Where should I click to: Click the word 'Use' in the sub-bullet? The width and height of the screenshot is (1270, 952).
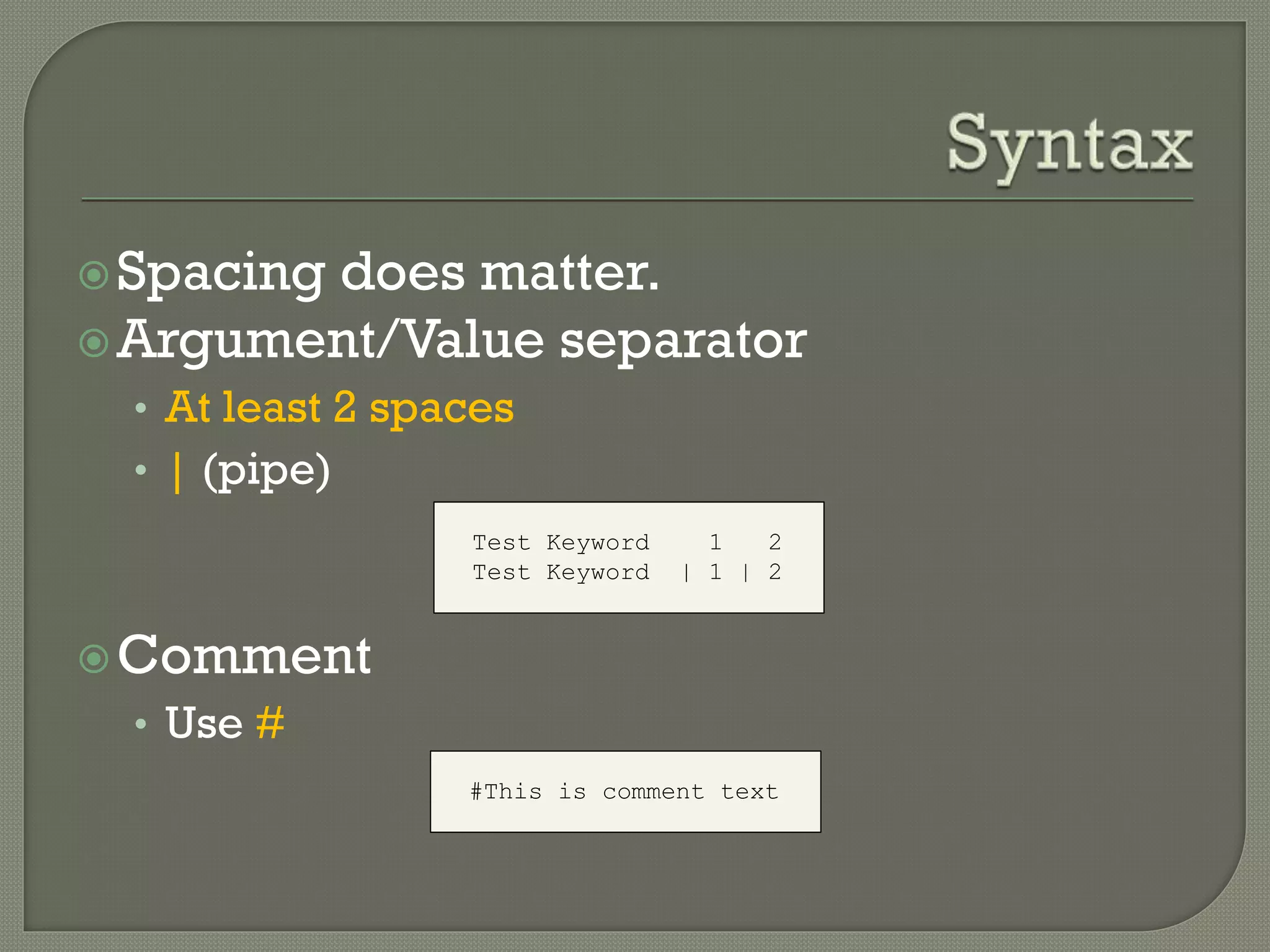coord(204,723)
